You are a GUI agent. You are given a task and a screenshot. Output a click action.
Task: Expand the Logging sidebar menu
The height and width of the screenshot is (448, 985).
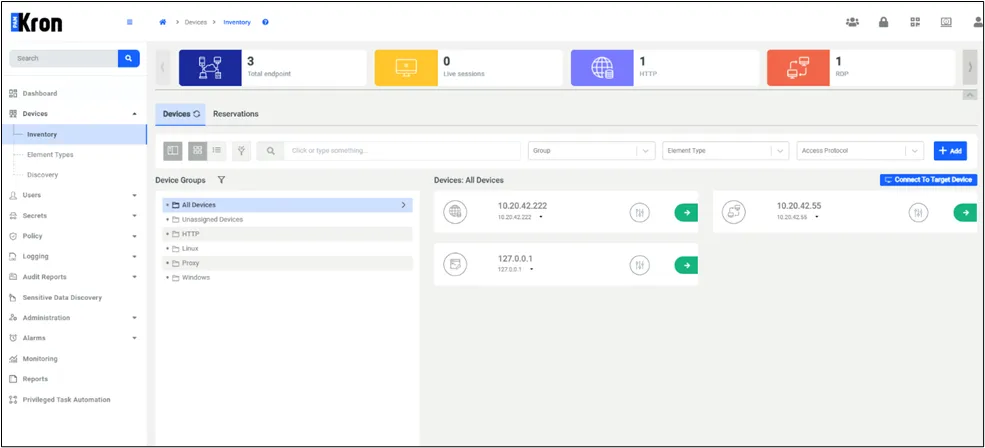(134, 256)
